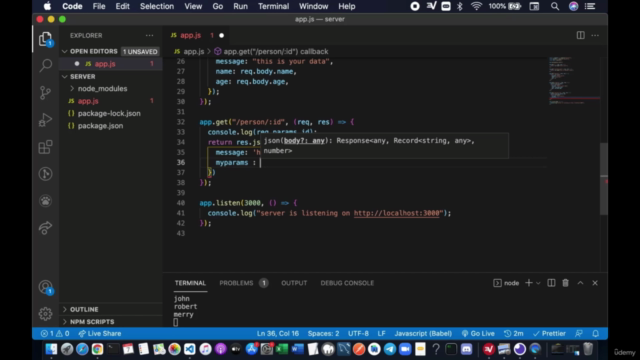Open the Run menu
This screenshot has height=360, width=640.
tap(240, 6)
